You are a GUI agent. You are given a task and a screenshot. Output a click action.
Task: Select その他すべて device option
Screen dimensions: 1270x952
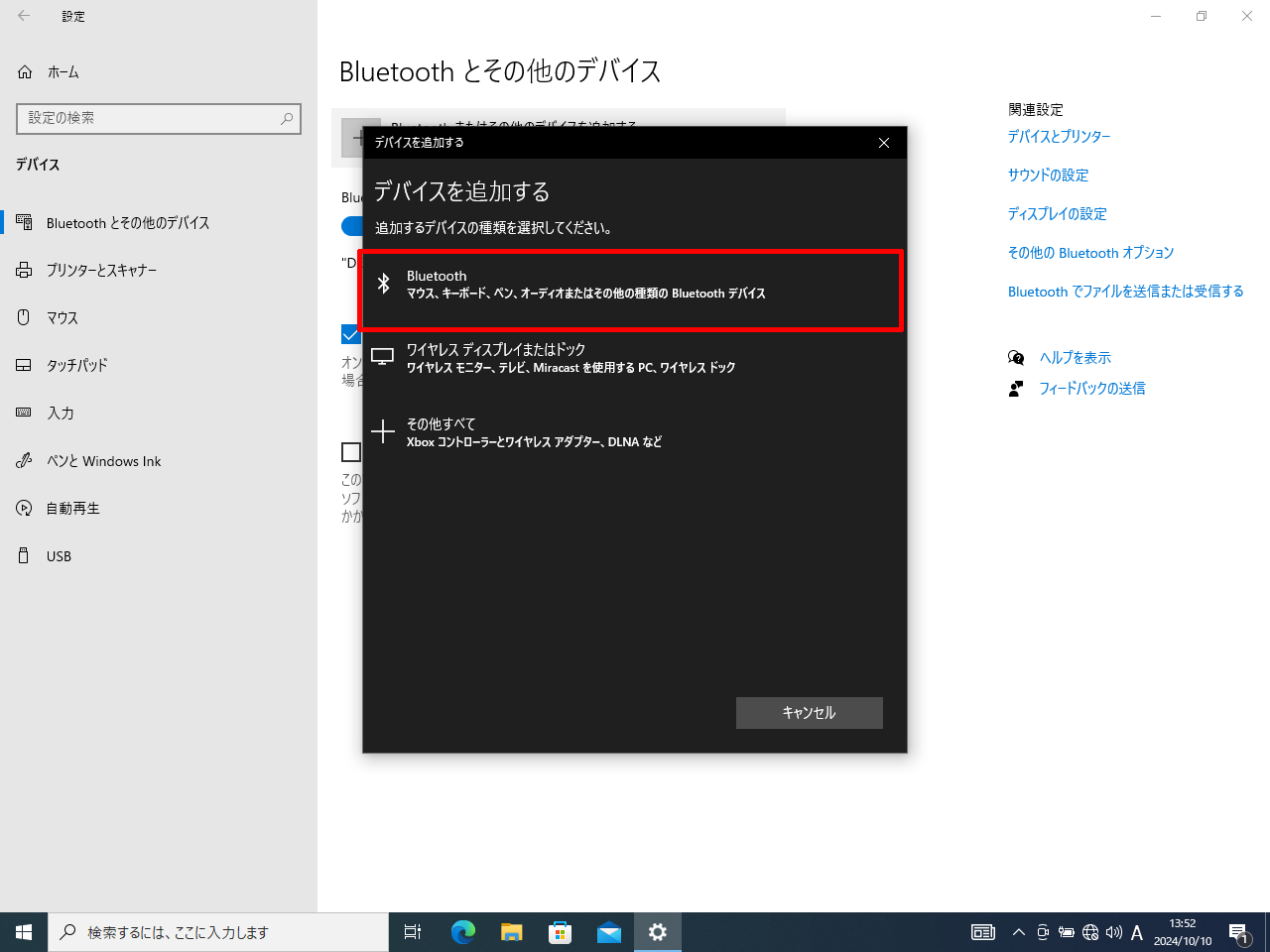click(635, 432)
